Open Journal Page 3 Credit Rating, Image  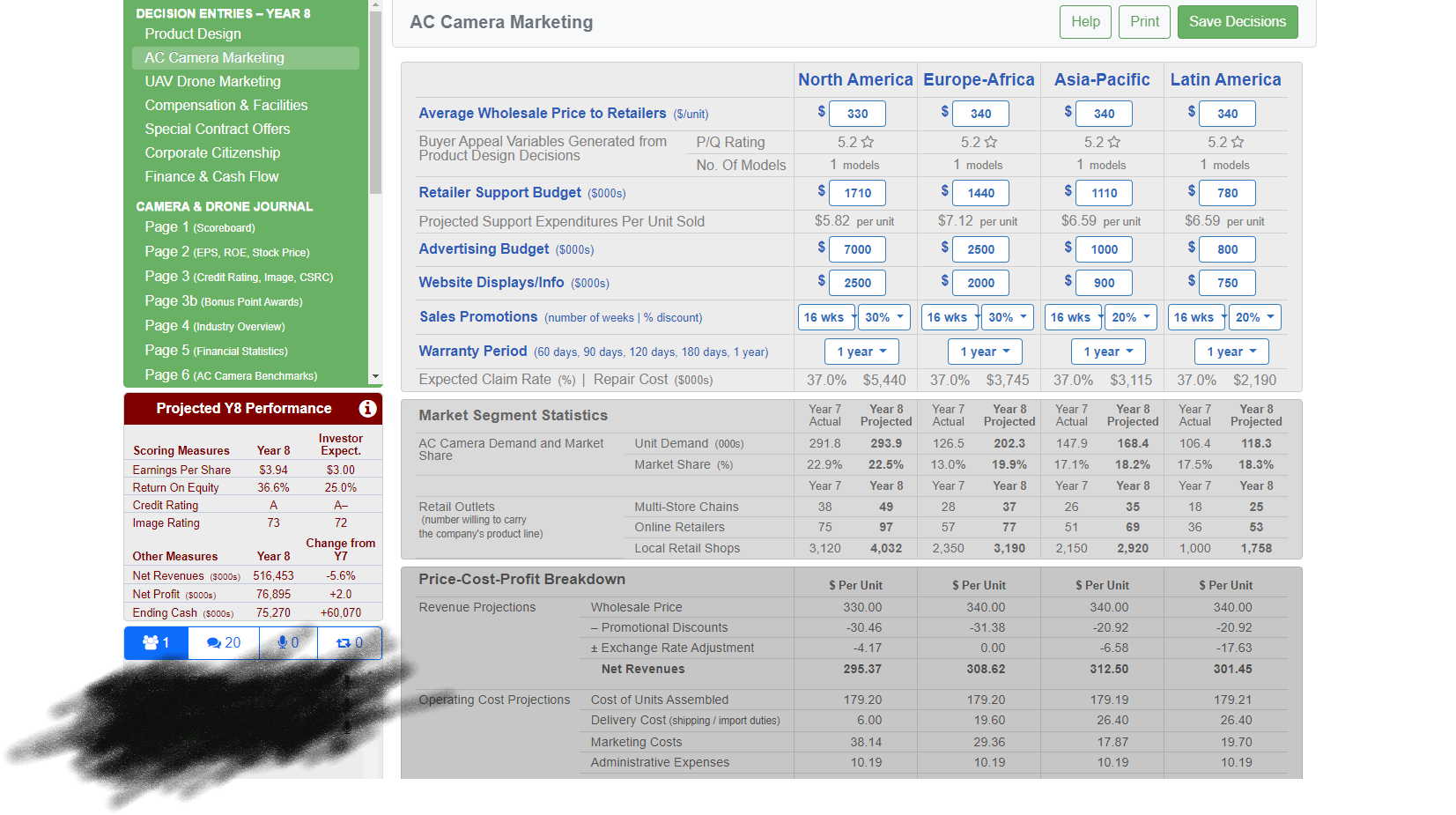click(x=239, y=277)
